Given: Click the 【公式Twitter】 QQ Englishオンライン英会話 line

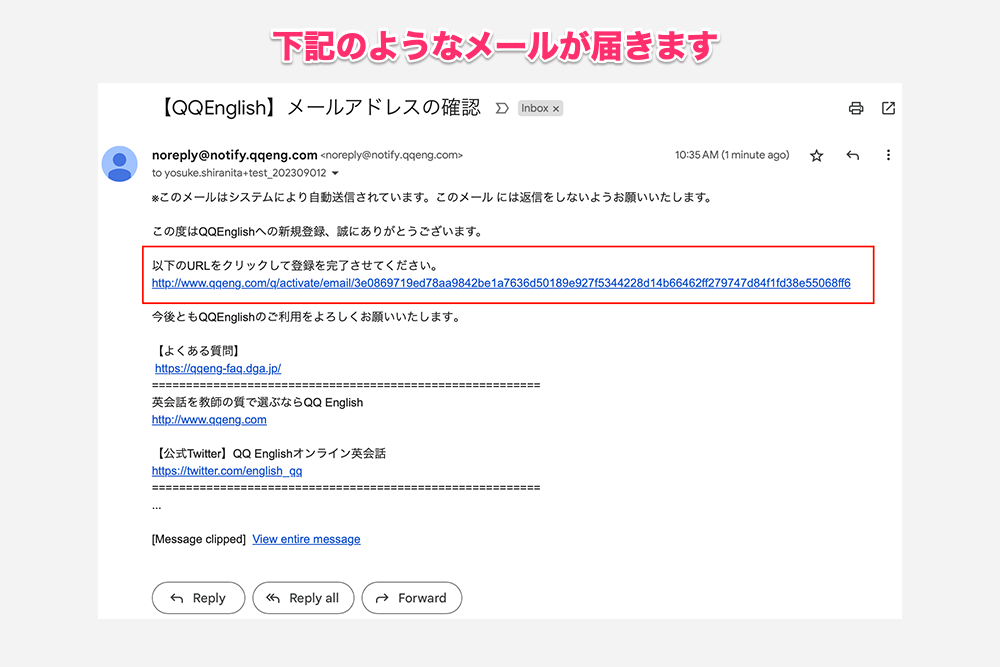Looking at the screenshot, I should (x=270, y=453).
